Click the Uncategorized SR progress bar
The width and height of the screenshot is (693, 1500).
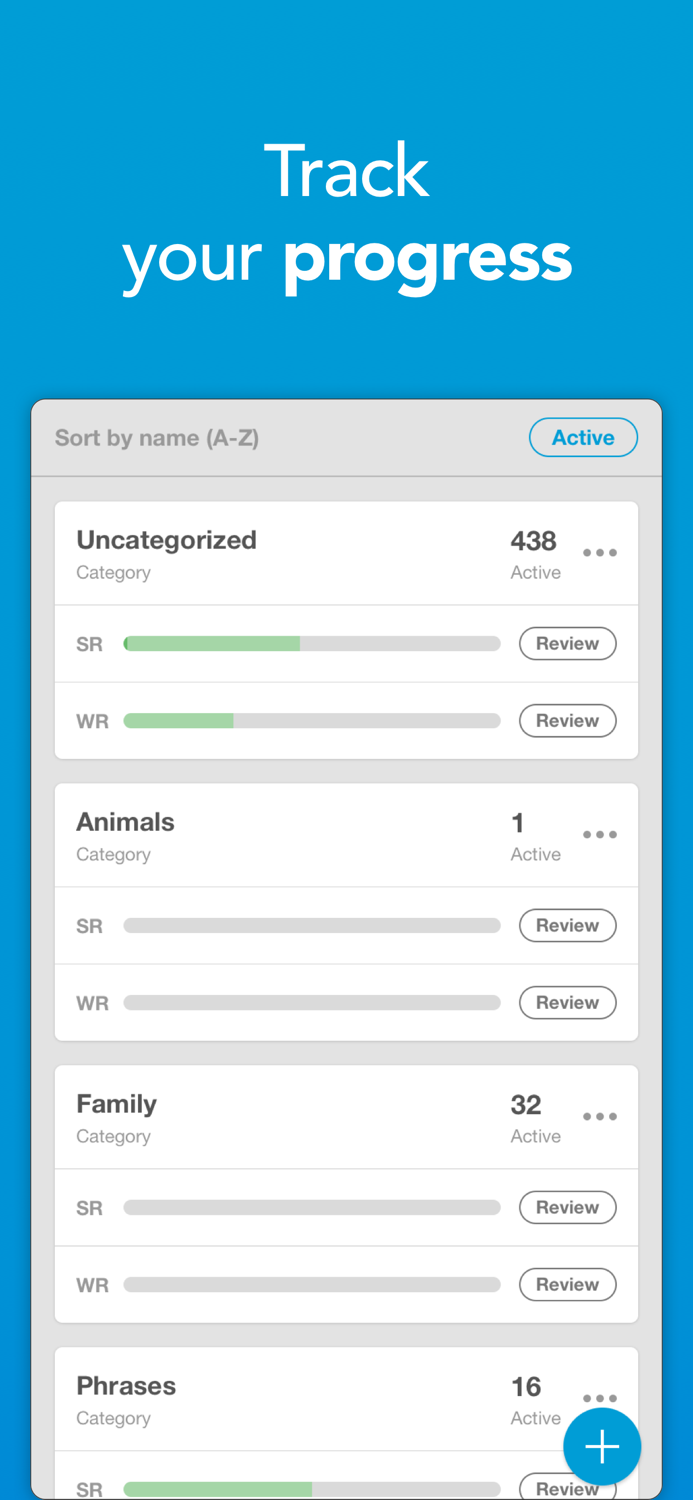pyautogui.click(x=311, y=643)
